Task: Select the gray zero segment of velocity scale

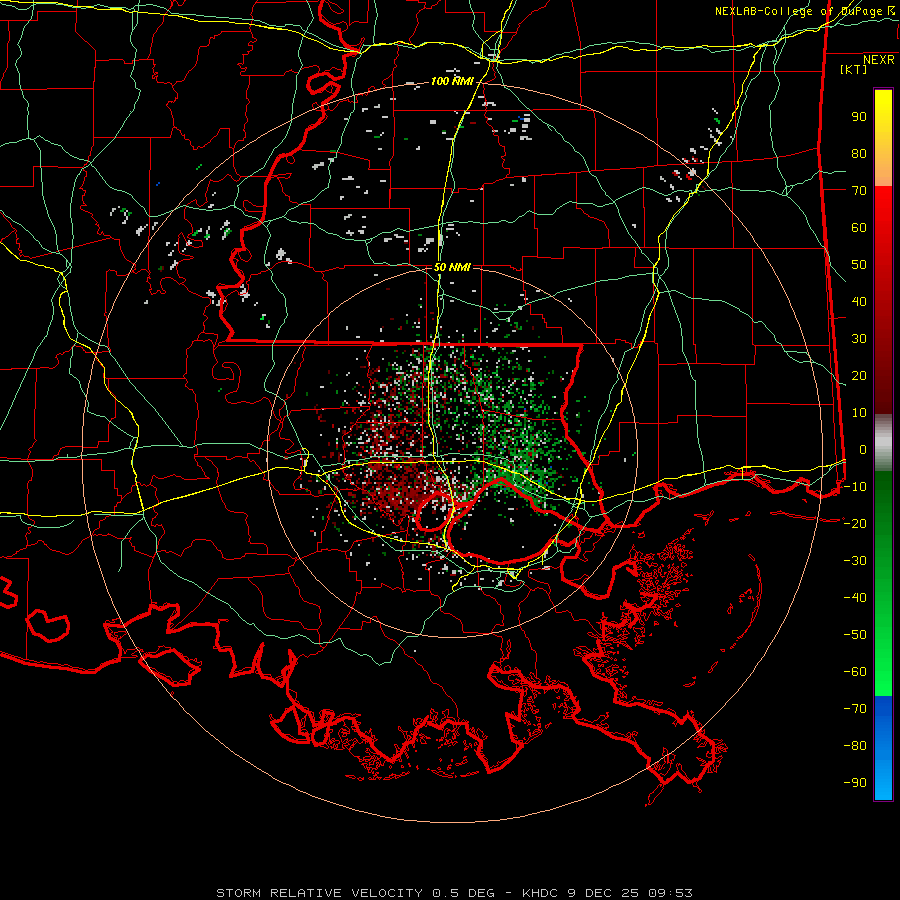Action: 883,442
